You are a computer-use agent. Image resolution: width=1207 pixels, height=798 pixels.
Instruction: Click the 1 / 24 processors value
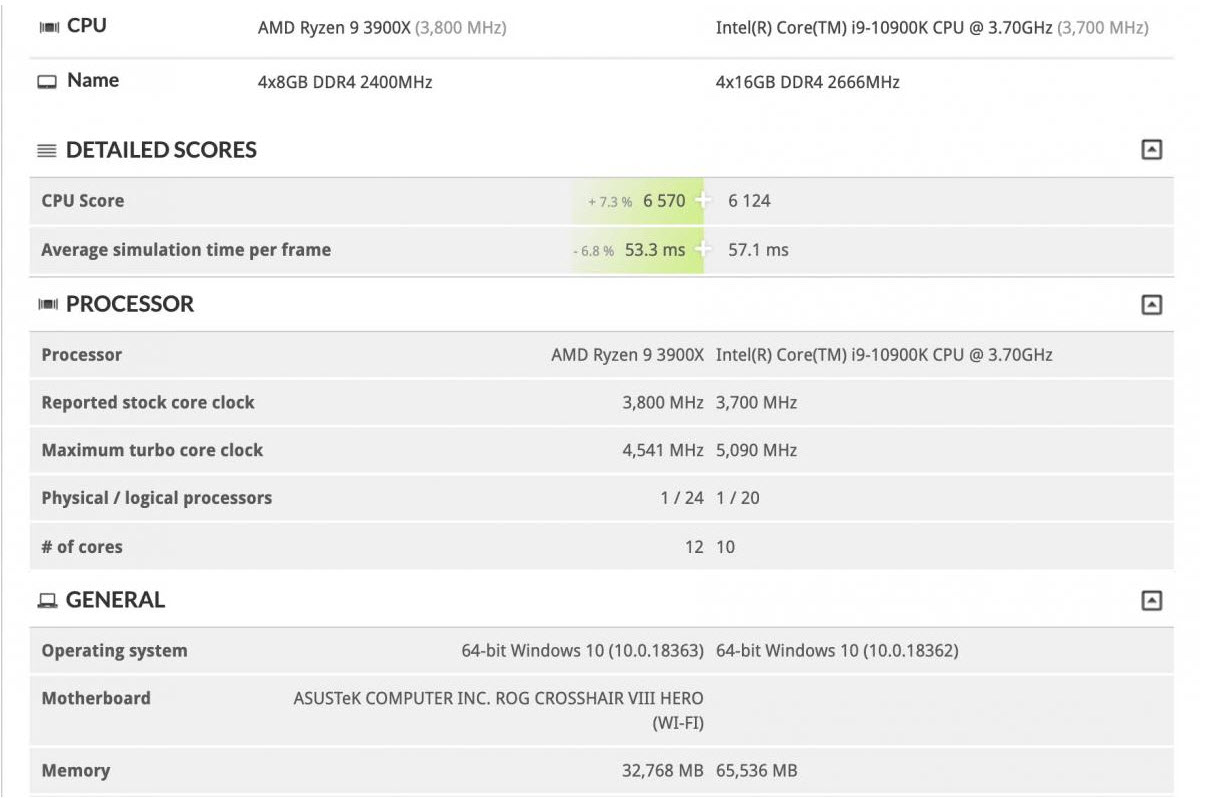coord(682,498)
